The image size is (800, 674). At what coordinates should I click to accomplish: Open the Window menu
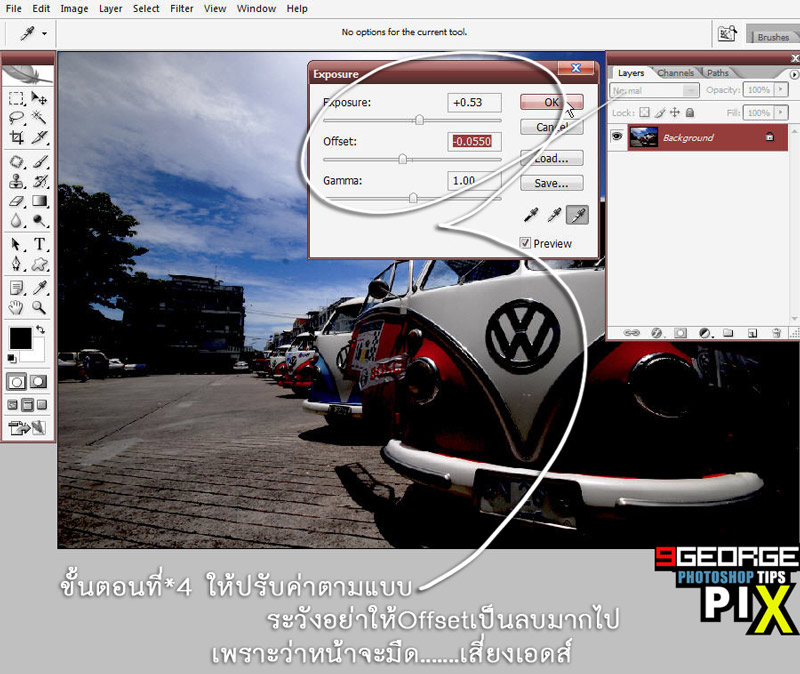[256, 9]
